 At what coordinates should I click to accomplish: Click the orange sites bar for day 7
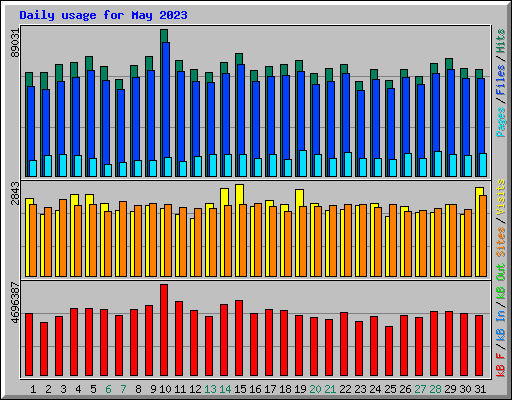click(x=123, y=239)
